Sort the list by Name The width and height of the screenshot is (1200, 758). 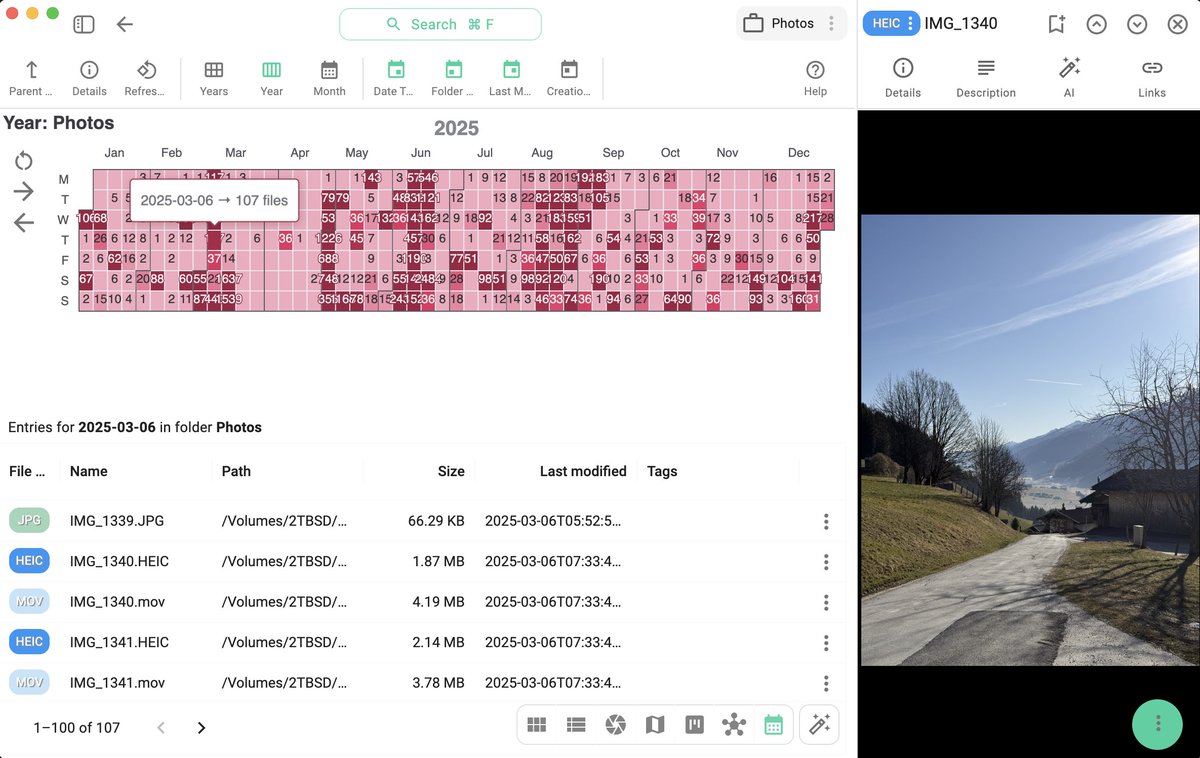89,471
